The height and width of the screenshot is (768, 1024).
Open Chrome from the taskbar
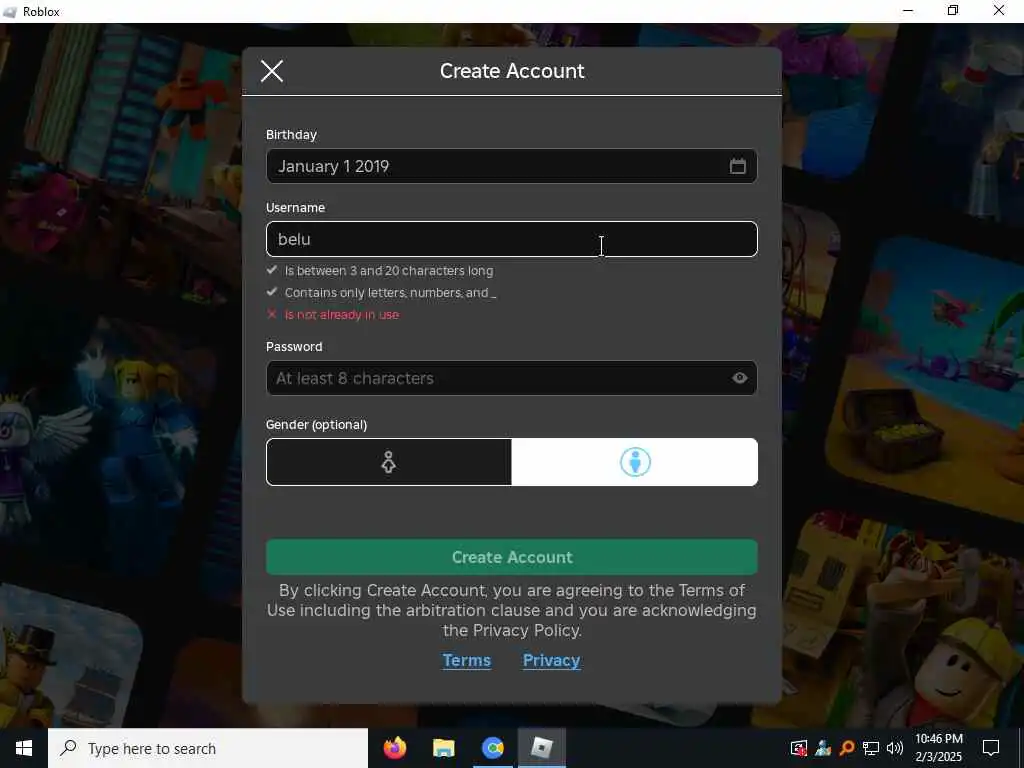point(492,748)
